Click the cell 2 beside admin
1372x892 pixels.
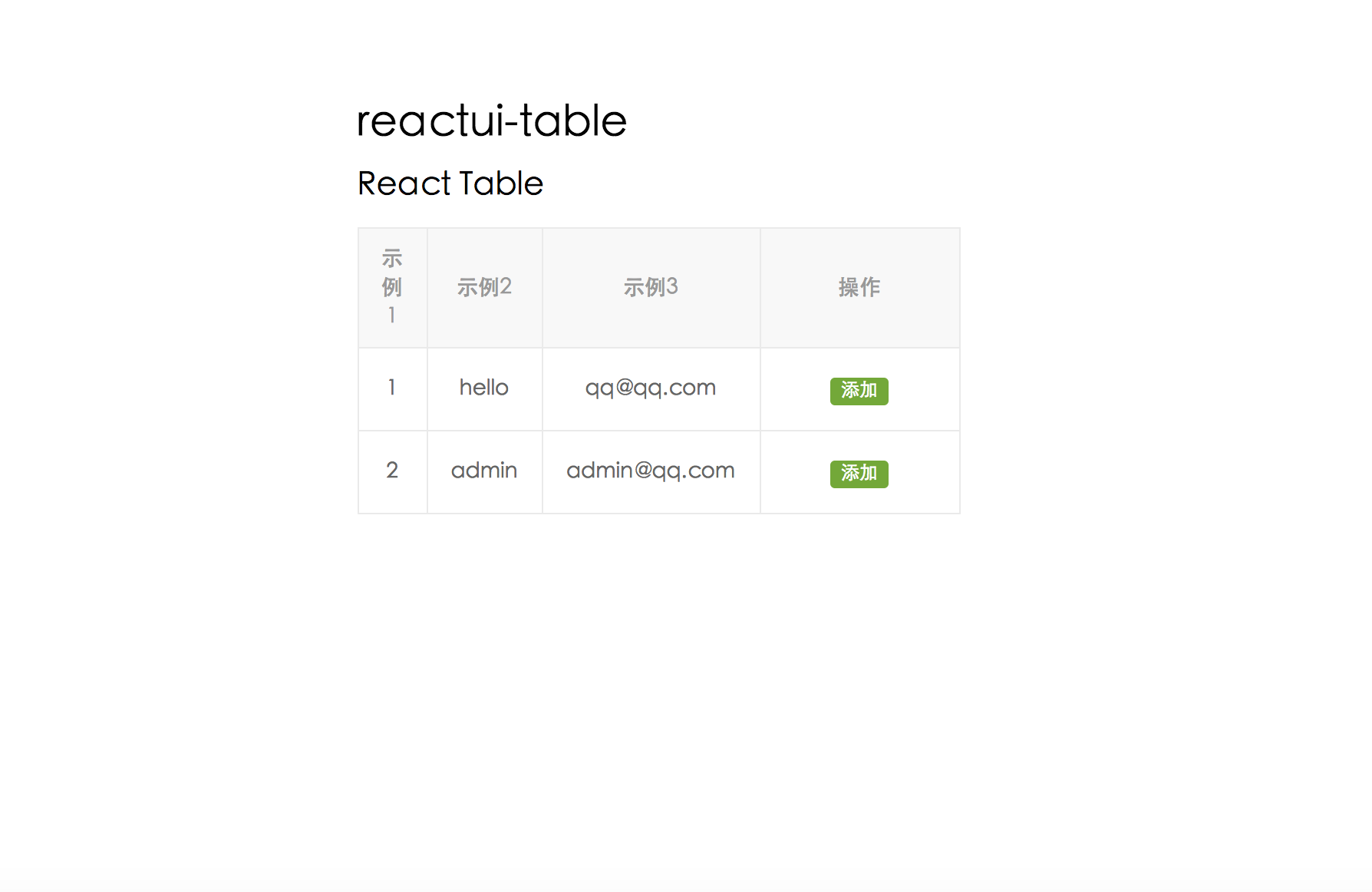392,471
